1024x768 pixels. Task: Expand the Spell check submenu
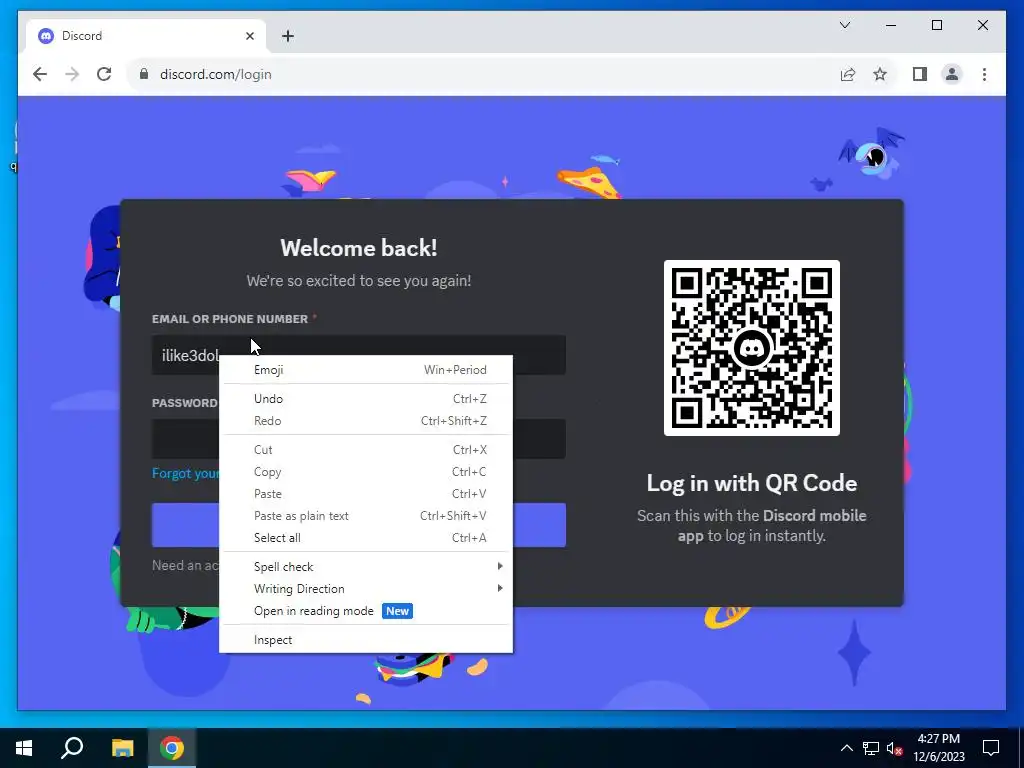click(366, 567)
